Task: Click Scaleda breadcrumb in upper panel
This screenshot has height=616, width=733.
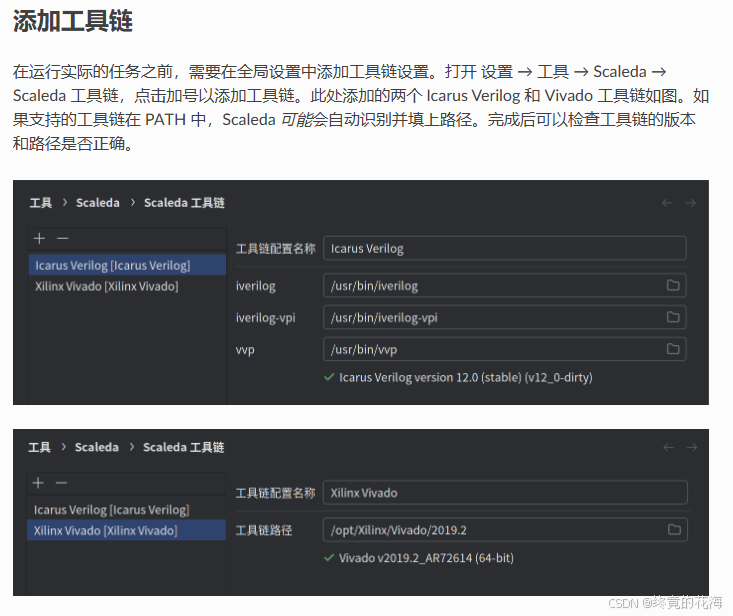Action: [98, 203]
